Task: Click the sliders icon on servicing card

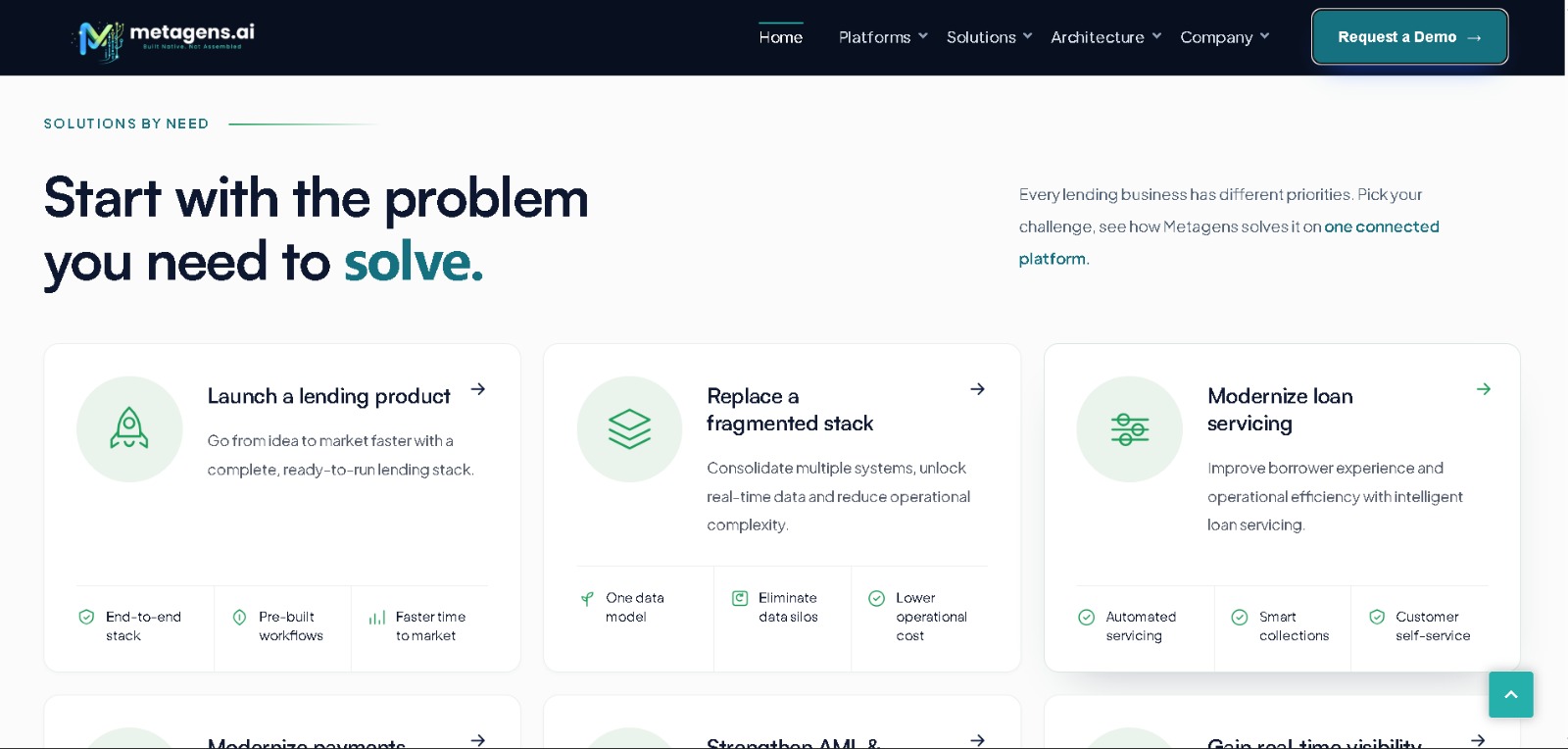Action: pyautogui.click(x=1130, y=429)
